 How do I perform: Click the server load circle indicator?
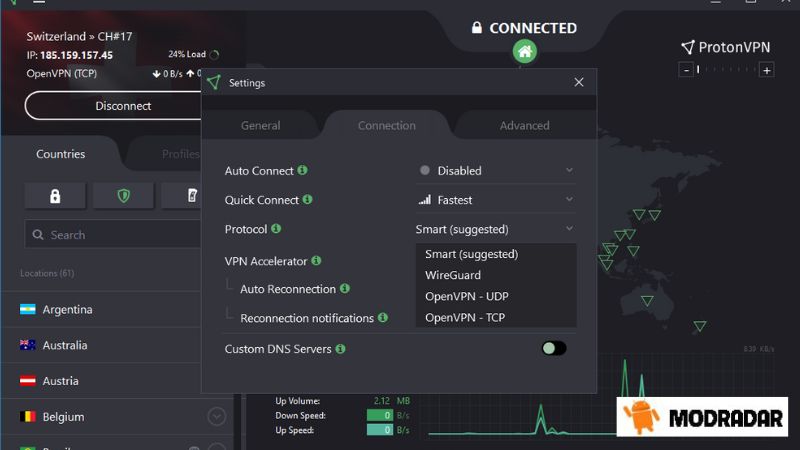(214, 55)
